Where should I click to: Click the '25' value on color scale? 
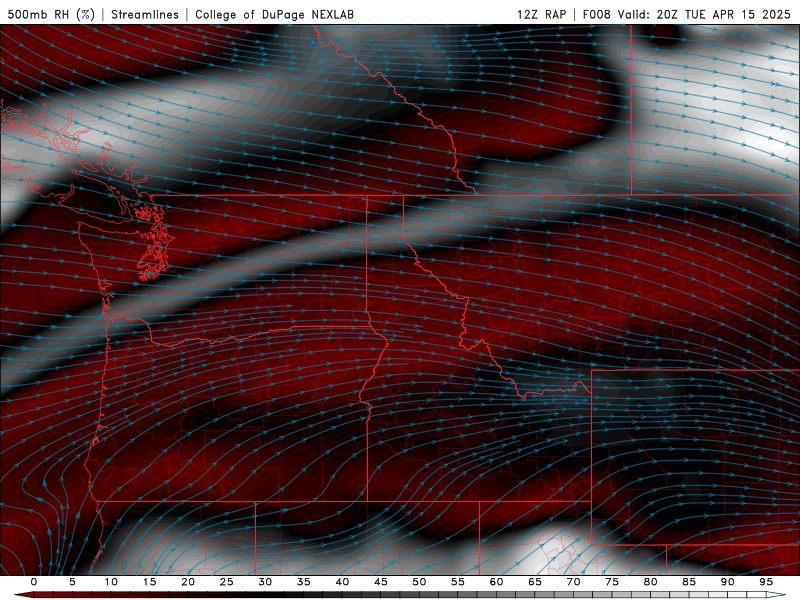click(x=227, y=582)
